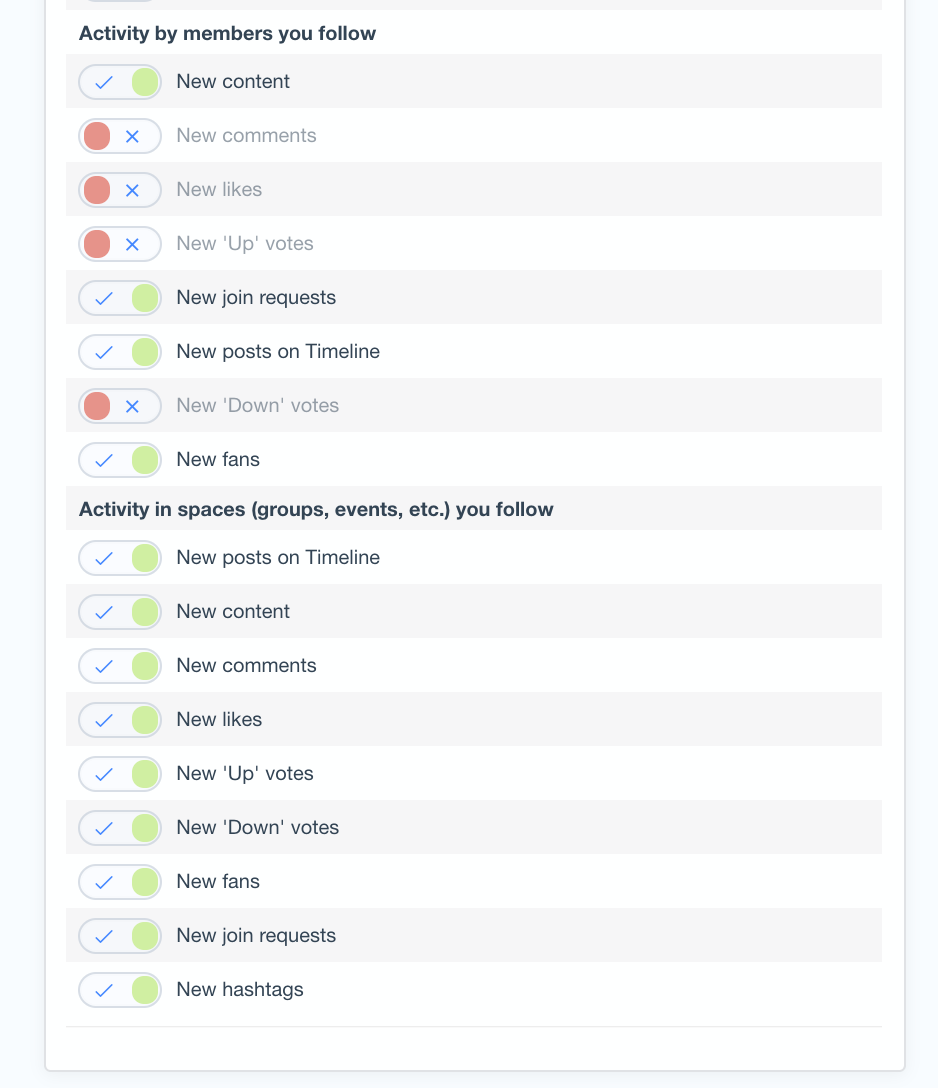The width and height of the screenshot is (938, 1088).
Task: Enable New comments toggle under members you follow
Action: (x=120, y=136)
